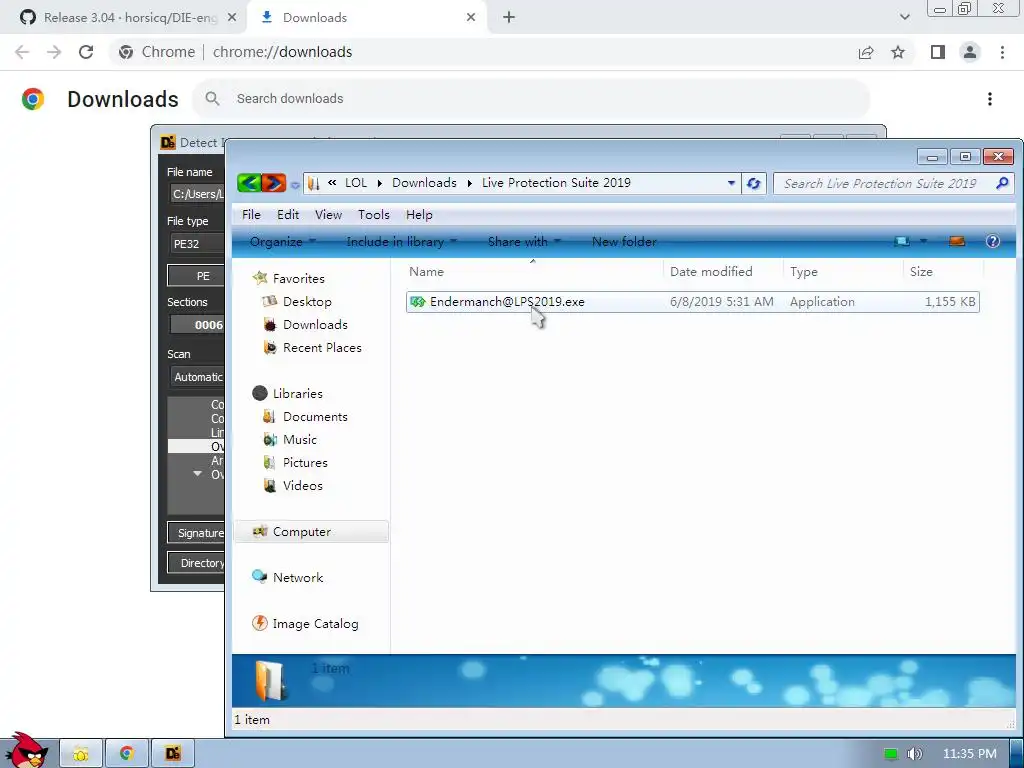
Task: Open Chrome from the taskbar
Action: tap(127, 754)
